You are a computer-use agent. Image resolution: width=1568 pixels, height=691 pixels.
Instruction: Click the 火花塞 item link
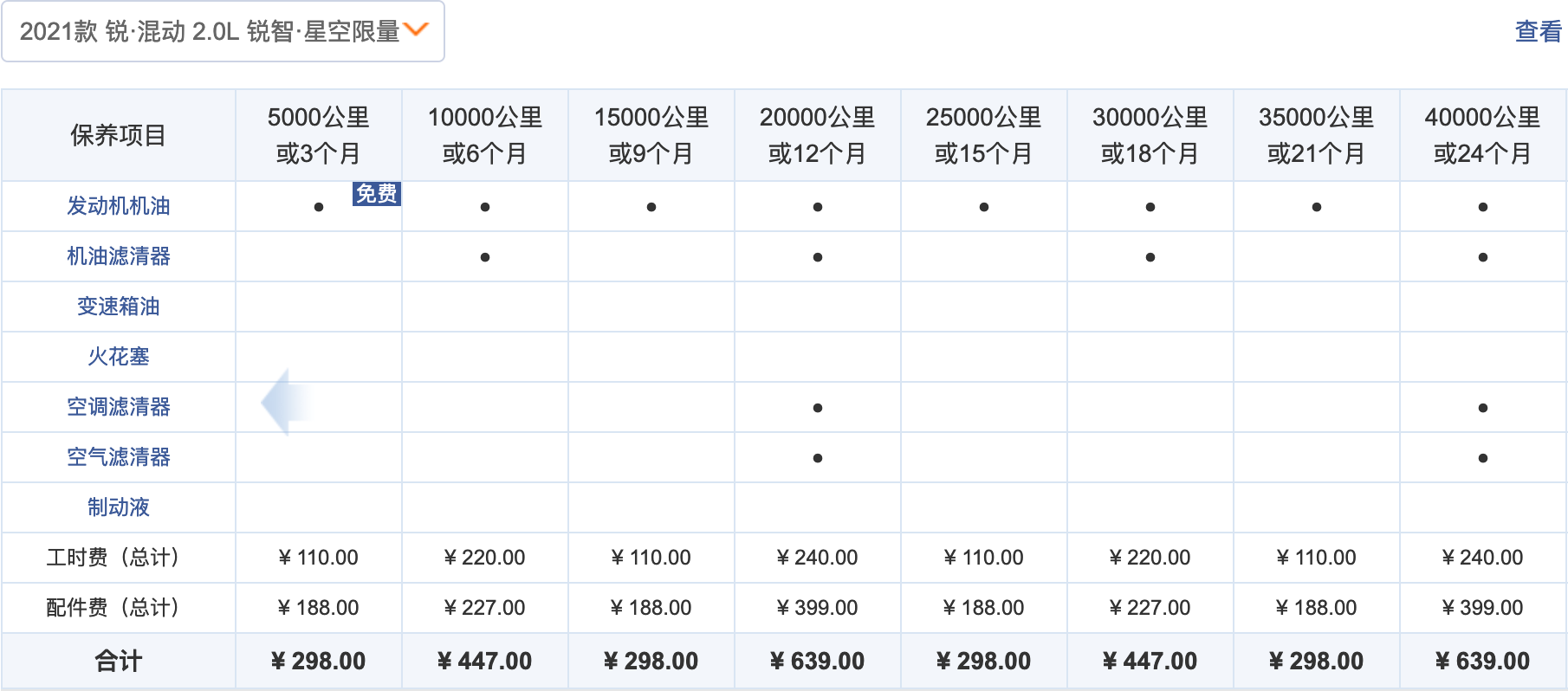coord(119,357)
